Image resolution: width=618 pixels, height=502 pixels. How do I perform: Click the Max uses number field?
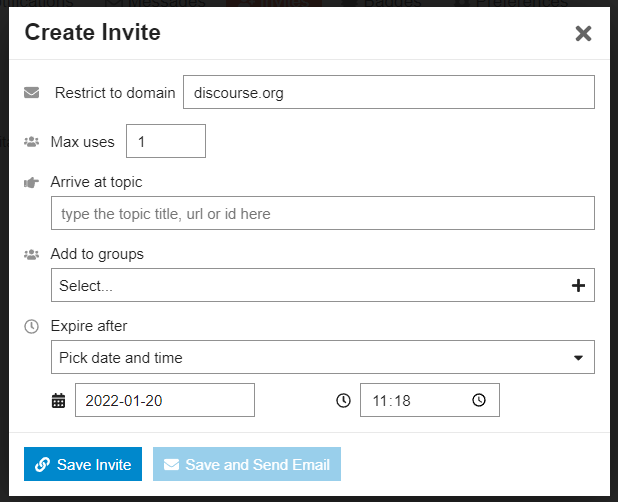pos(166,141)
